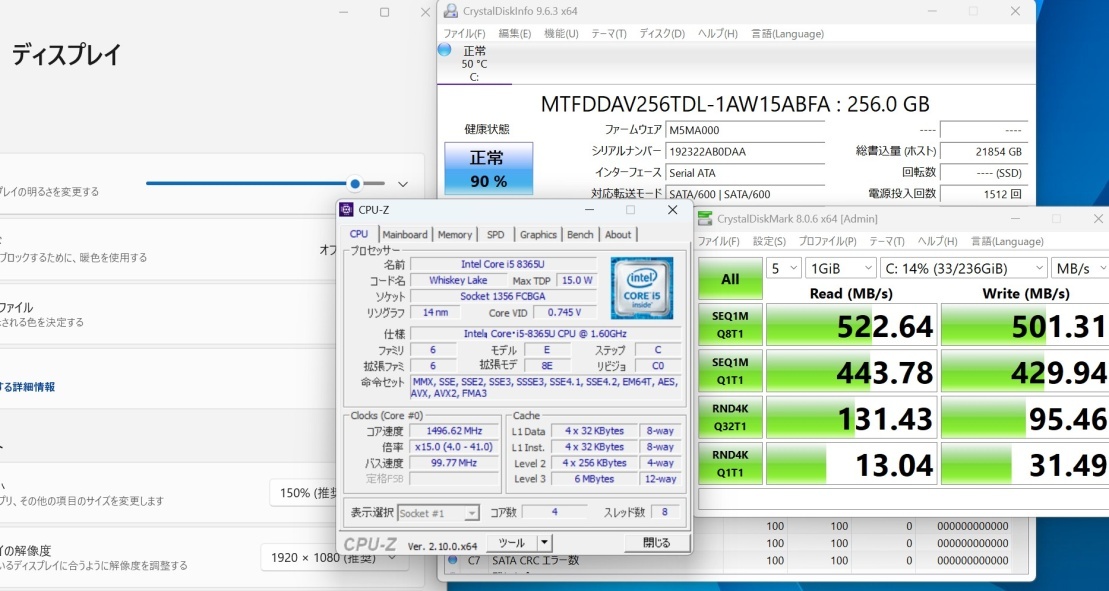Open the Bench tab in CPU-Z

[x=580, y=235]
